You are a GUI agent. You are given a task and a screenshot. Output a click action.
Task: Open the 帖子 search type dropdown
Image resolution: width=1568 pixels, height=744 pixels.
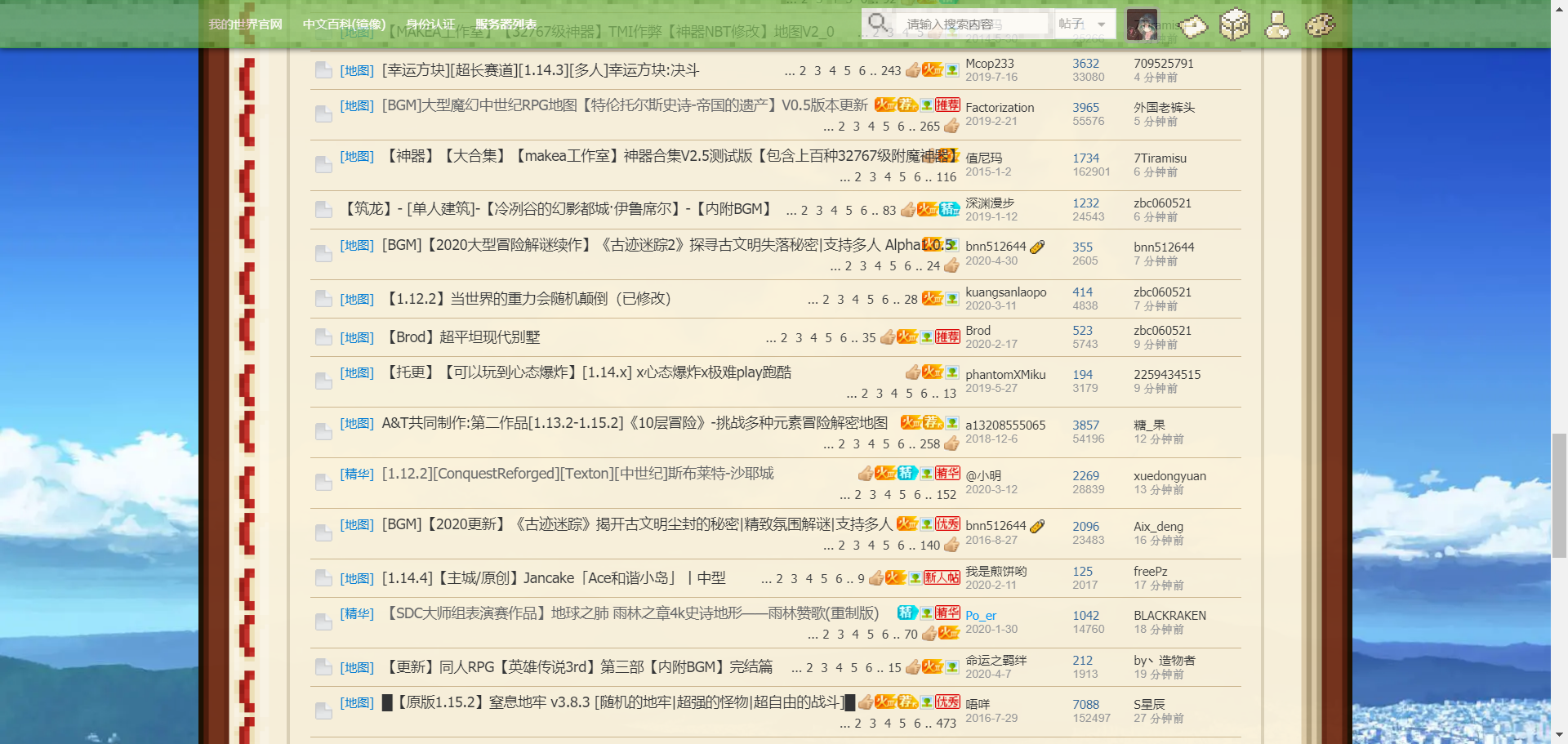(x=1084, y=25)
